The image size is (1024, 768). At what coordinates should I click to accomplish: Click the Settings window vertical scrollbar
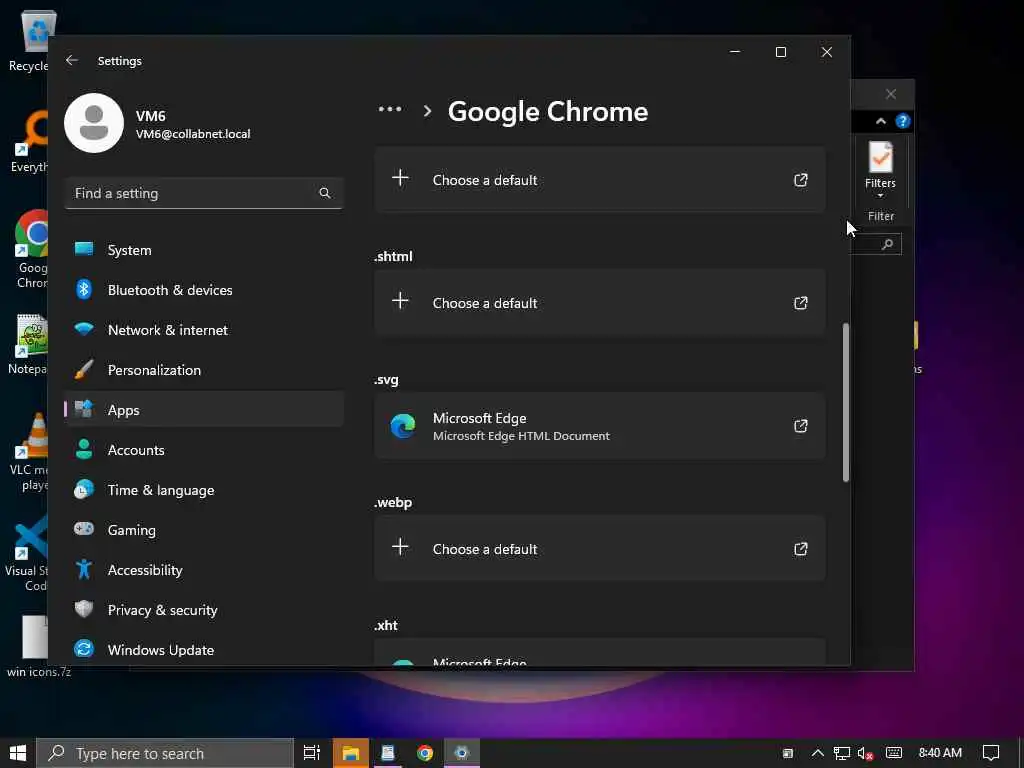846,402
